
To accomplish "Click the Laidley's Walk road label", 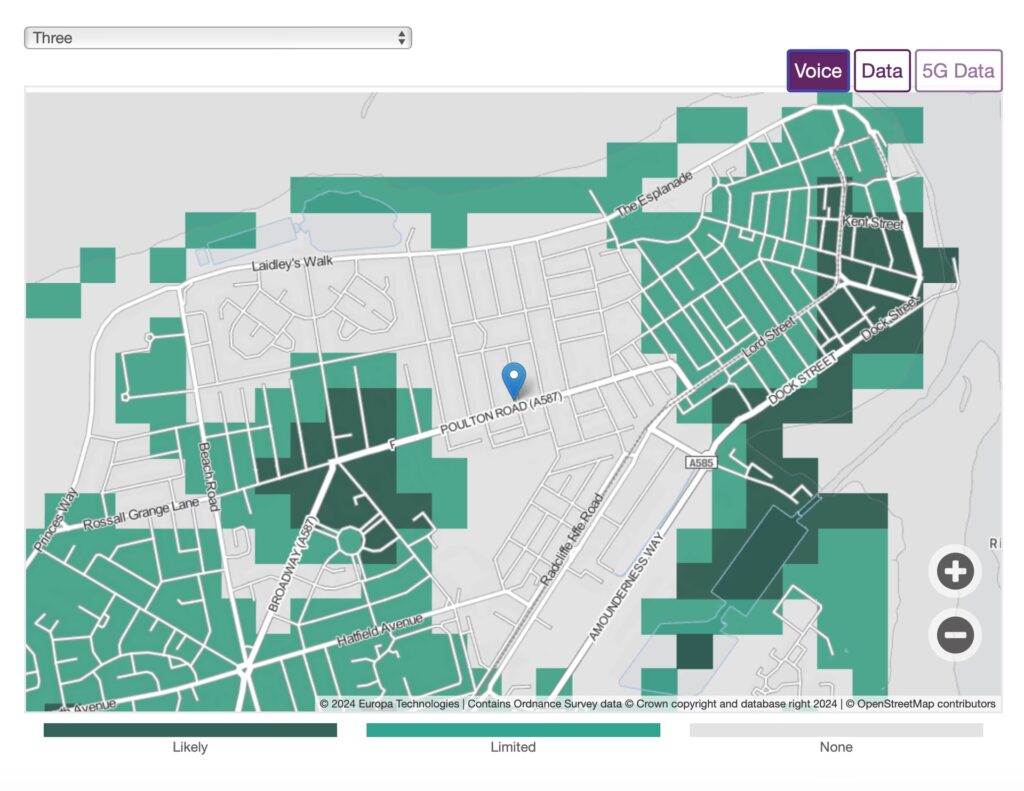I will [291, 263].
